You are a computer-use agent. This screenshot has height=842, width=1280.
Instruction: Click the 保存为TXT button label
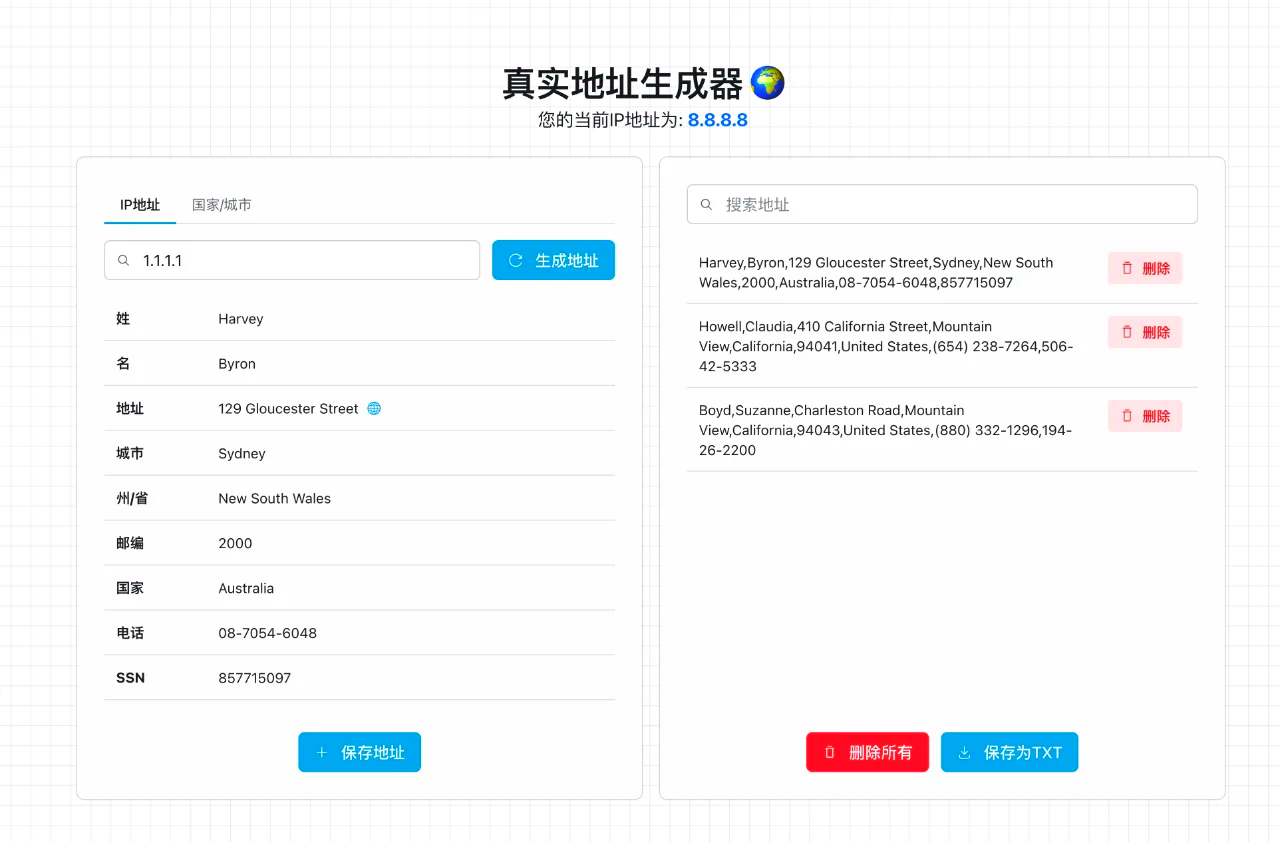pyautogui.click(x=1023, y=752)
